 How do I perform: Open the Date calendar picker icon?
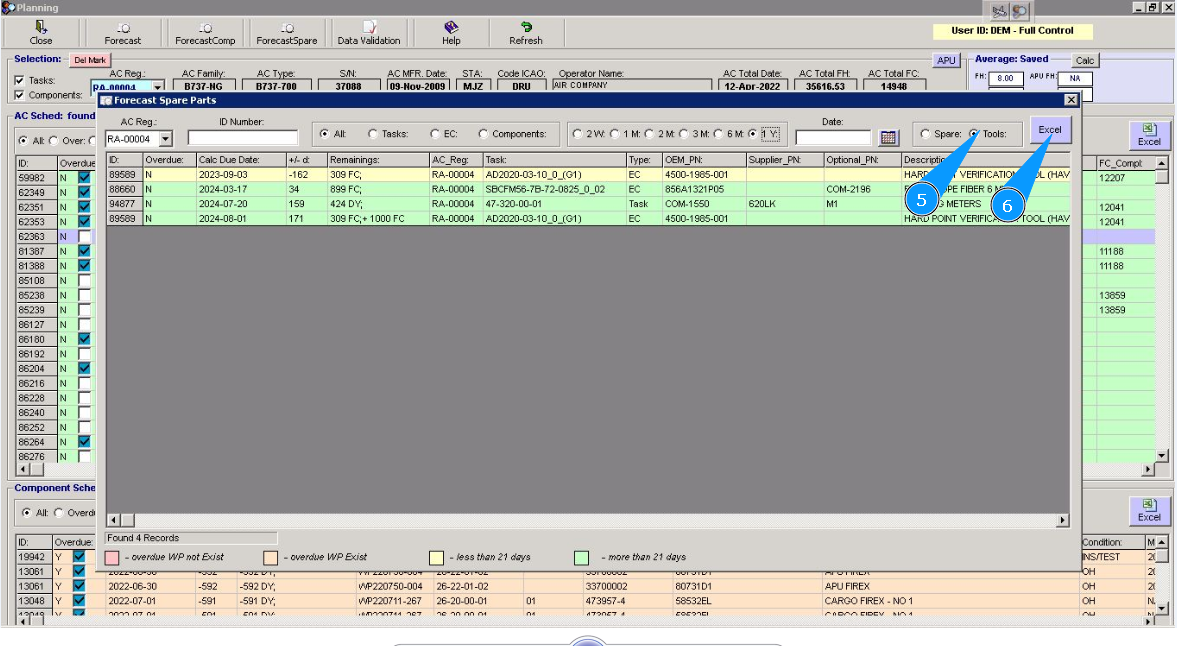click(x=889, y=138)
